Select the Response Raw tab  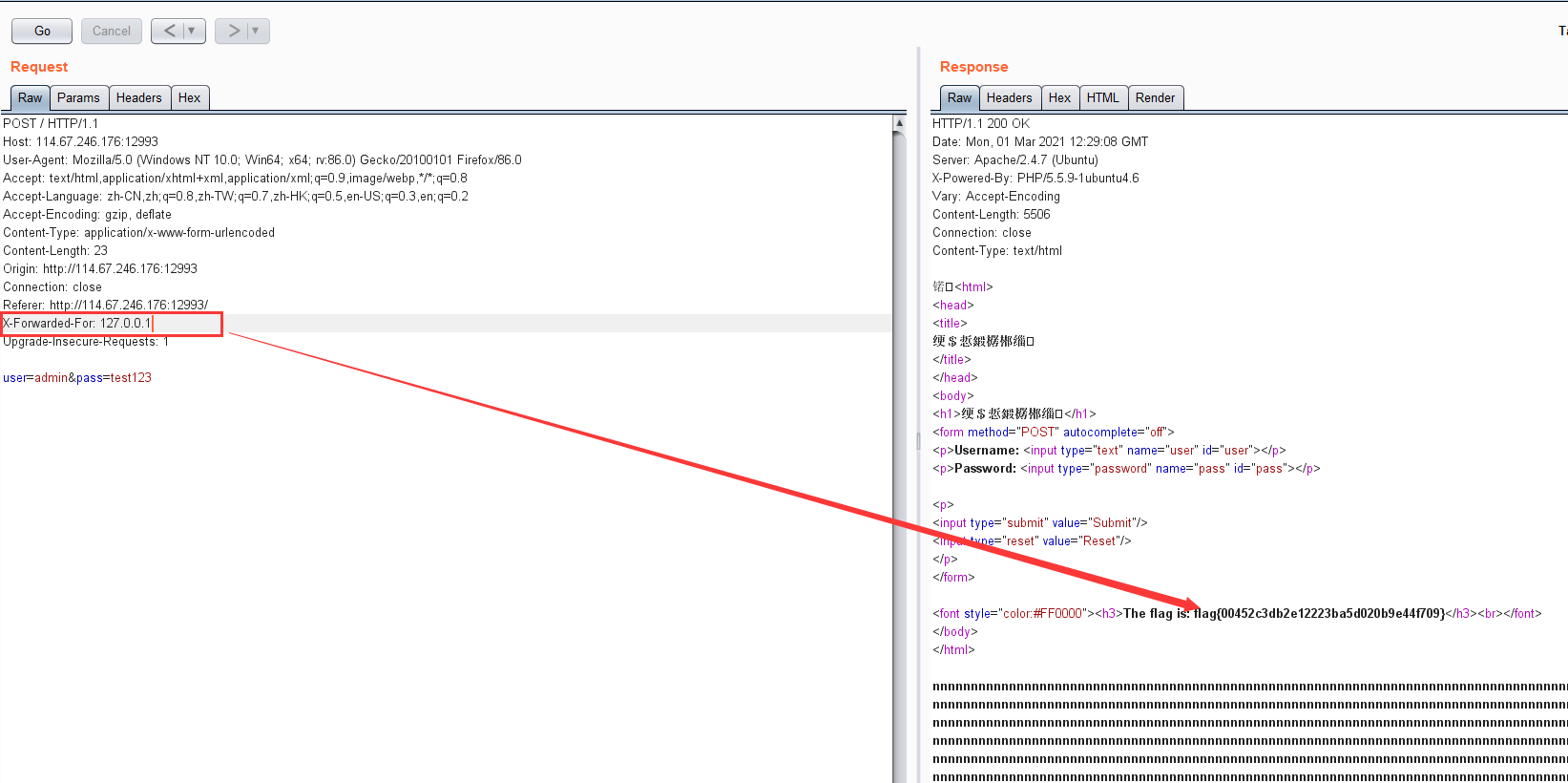point(959,97)
